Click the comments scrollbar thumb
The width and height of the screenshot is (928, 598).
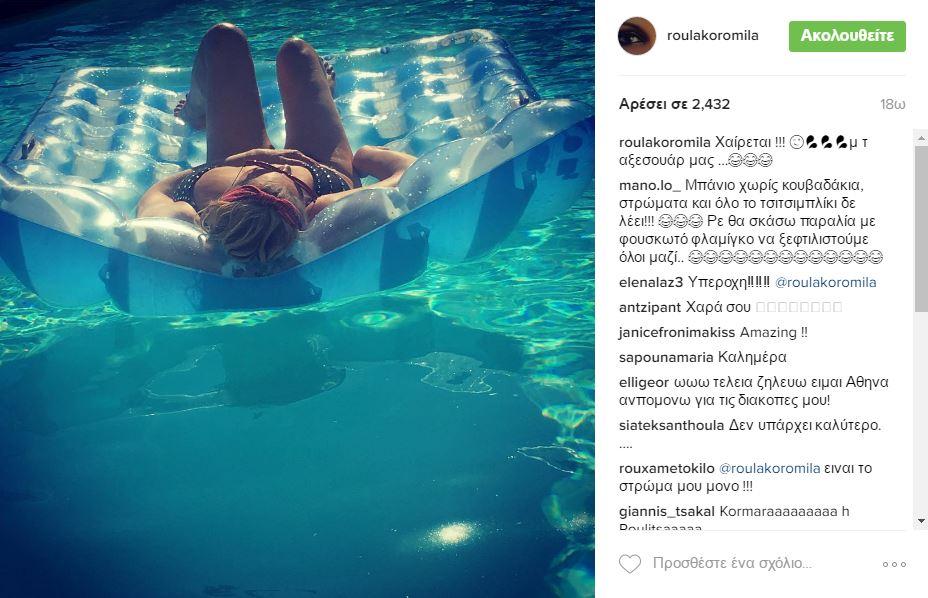921,228
